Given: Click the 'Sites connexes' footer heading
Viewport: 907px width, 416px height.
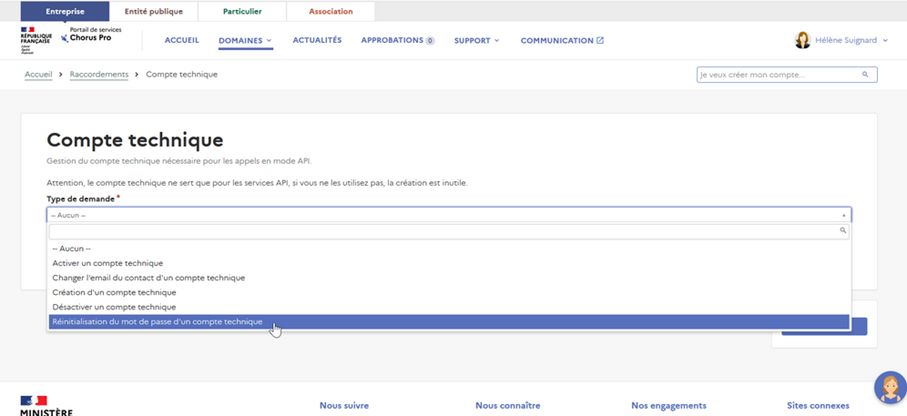Looking at the screenshot, I should click(x=818, y=406).
